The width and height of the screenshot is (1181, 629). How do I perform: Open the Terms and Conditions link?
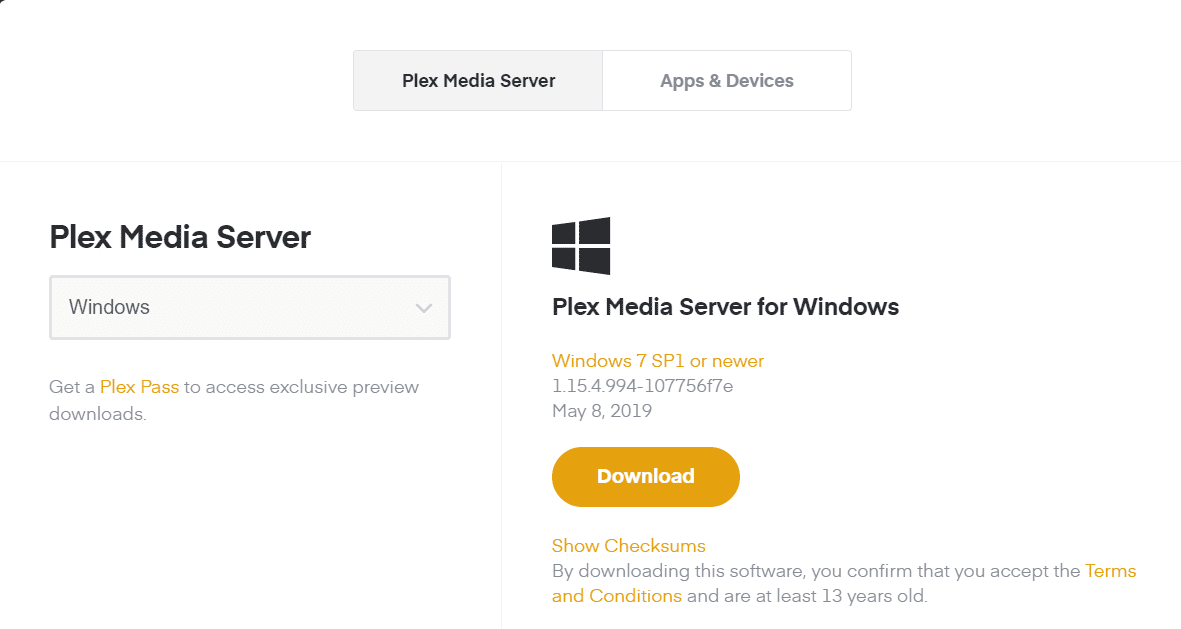1111,570
